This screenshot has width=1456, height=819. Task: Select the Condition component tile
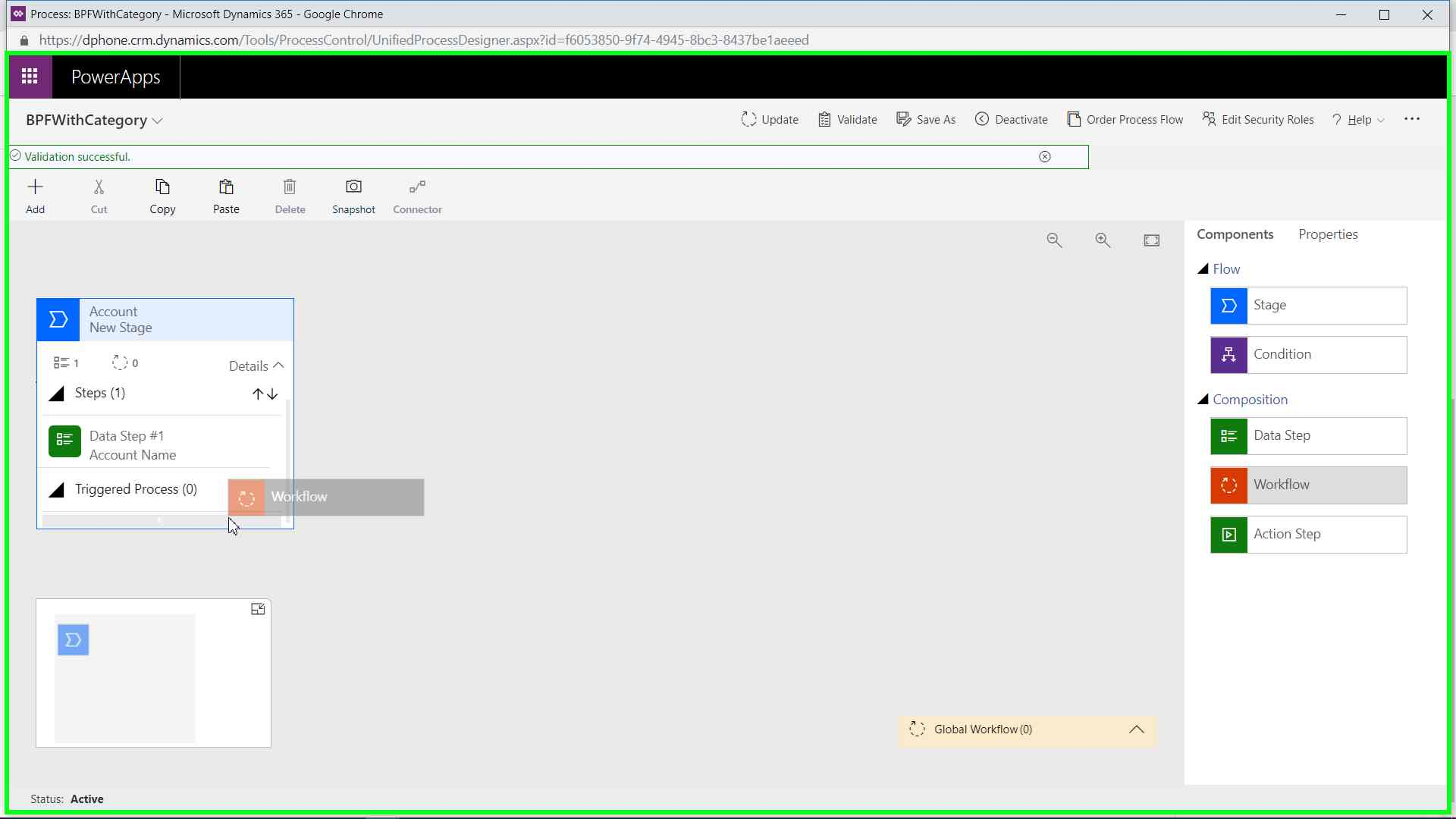(x=1308, y=355)
